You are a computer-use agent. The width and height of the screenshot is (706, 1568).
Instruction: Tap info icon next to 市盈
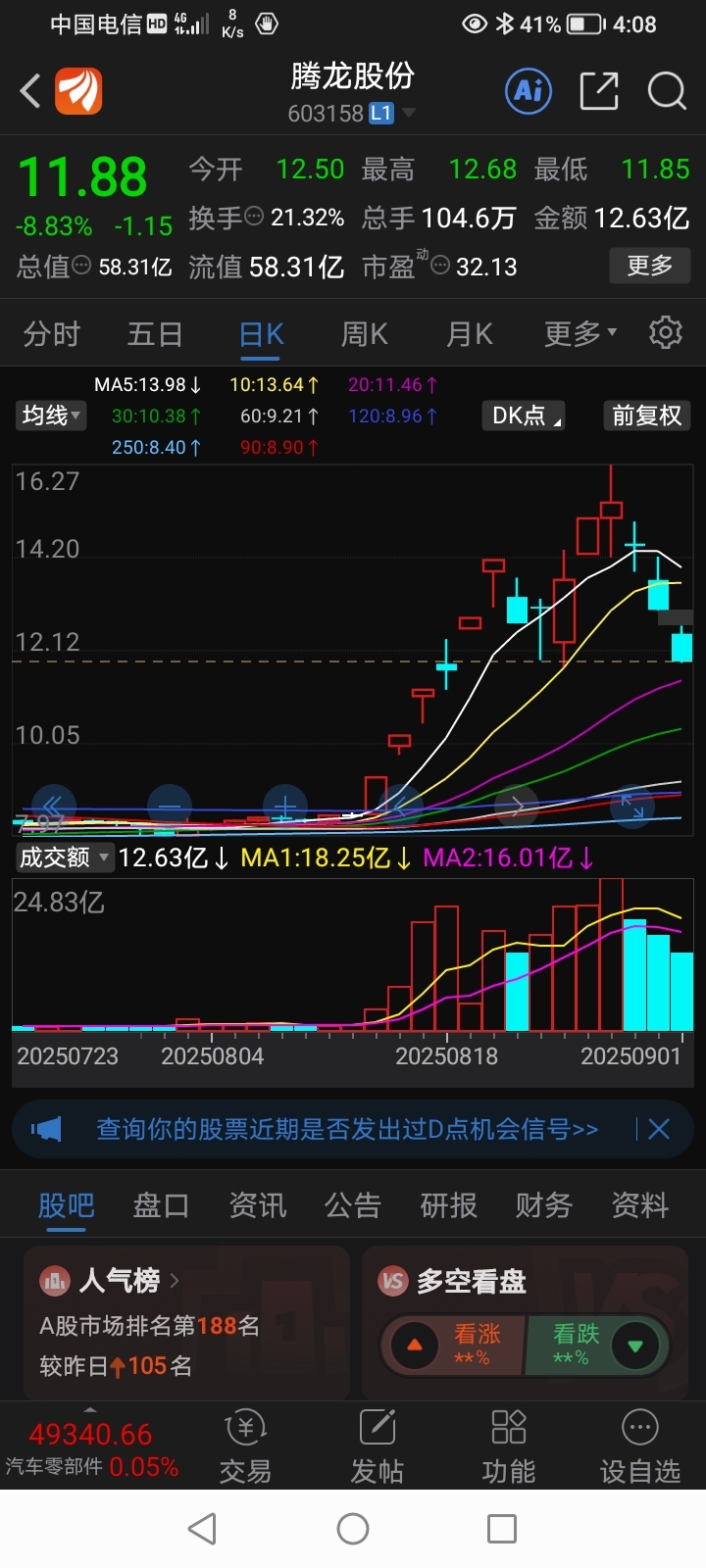pyautogui.click(x=441, y=266)
